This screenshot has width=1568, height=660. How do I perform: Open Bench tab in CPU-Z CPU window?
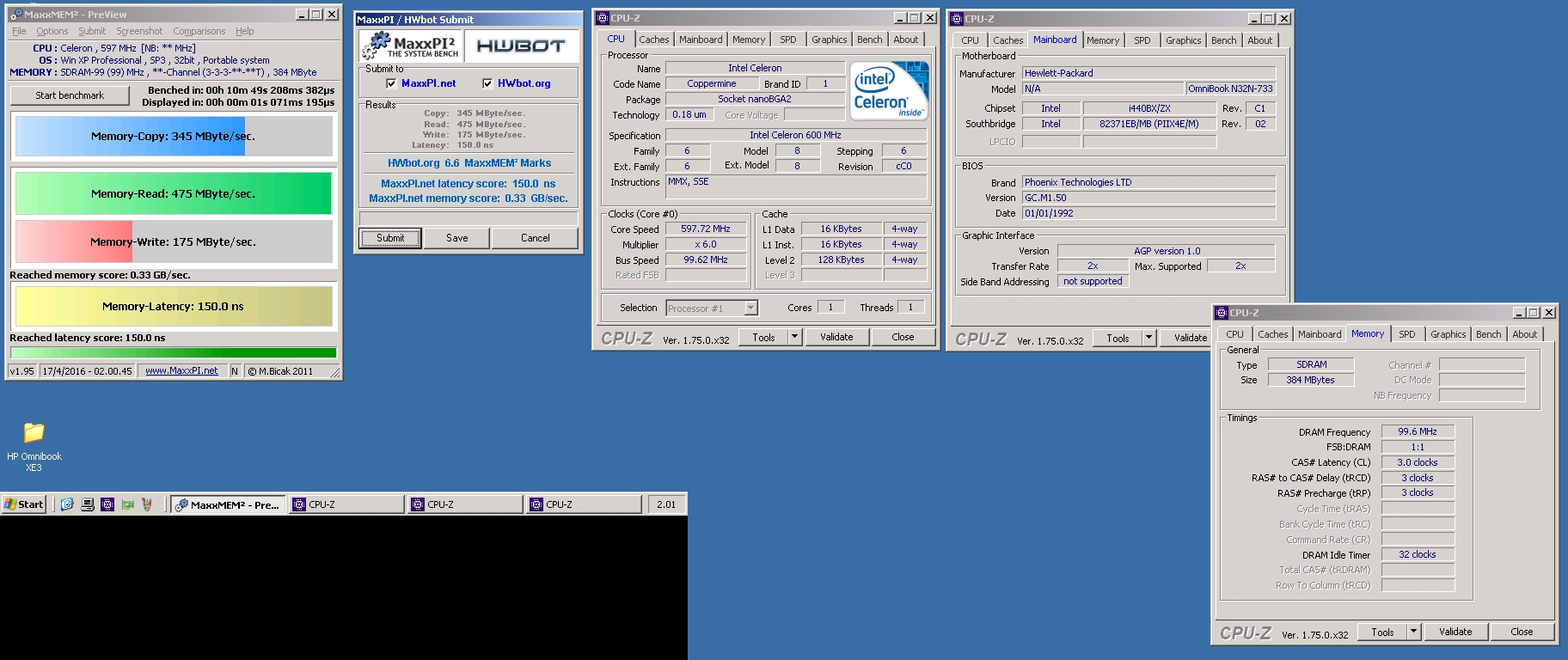click(869, 40)
